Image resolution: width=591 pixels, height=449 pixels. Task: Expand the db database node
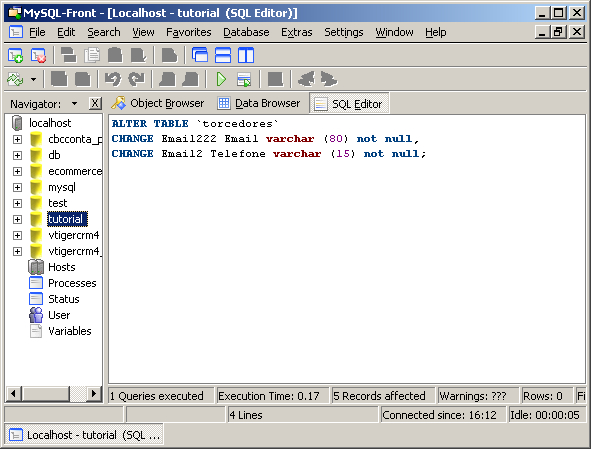pyautogui.click(x=17, y=155)
